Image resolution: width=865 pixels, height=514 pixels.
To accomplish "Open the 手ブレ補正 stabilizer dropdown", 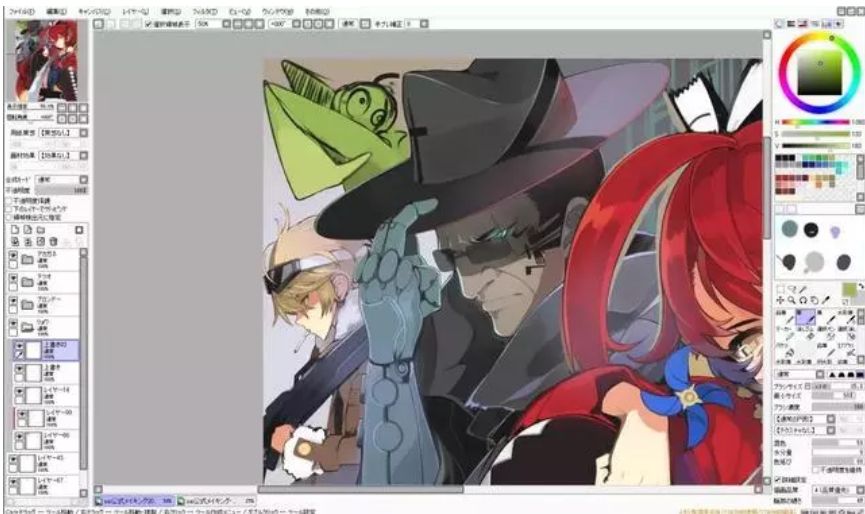I will pos(424,24).
